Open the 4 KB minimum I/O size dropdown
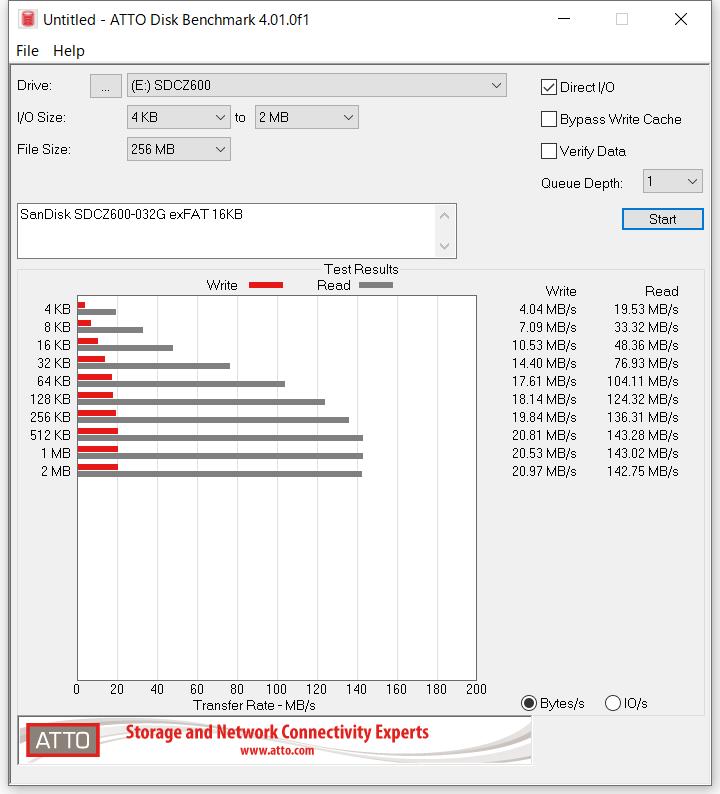The height and width of the screenshot is (794, 720). click(179, 117)
